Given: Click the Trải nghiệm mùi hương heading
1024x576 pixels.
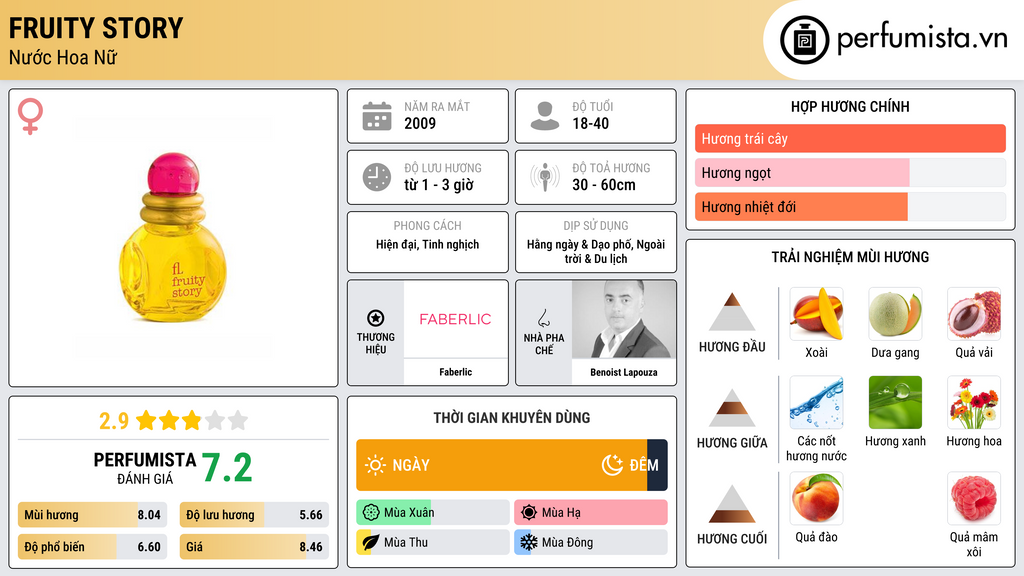Looking at the screenshot, I should click(x=850, y=257).
